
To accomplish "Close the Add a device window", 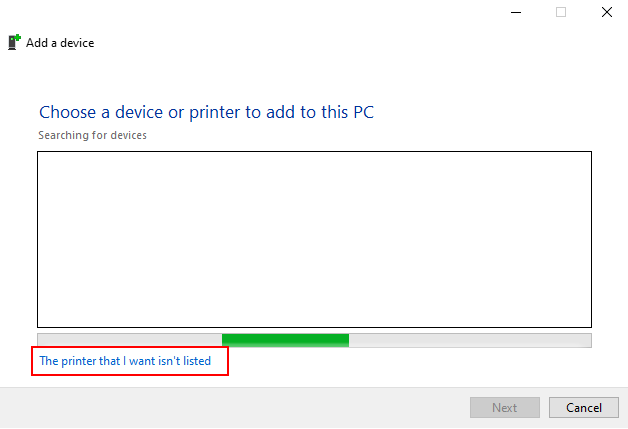I will point(607,12).
